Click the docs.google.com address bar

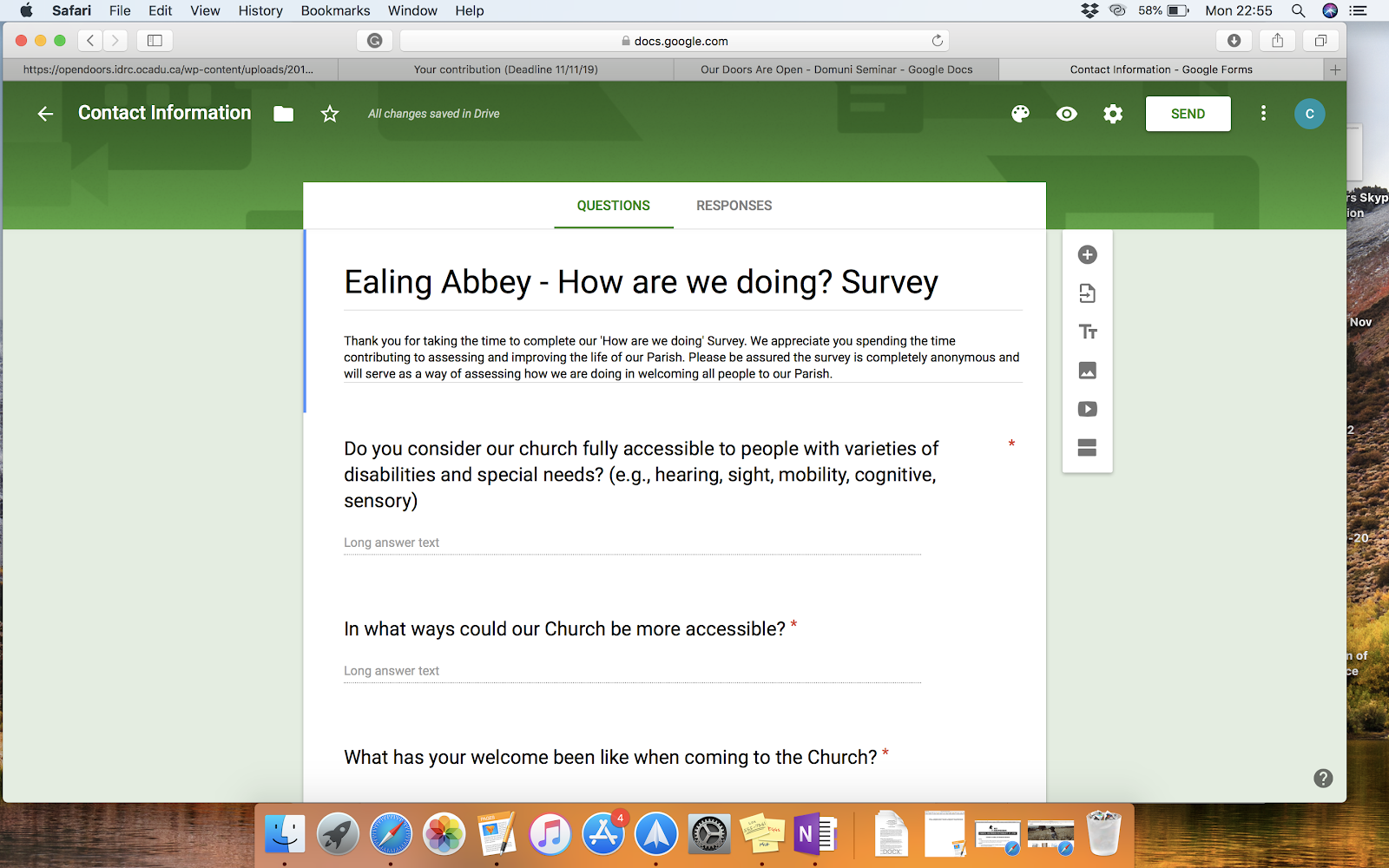pyautogui.click(x=675, y=41)
